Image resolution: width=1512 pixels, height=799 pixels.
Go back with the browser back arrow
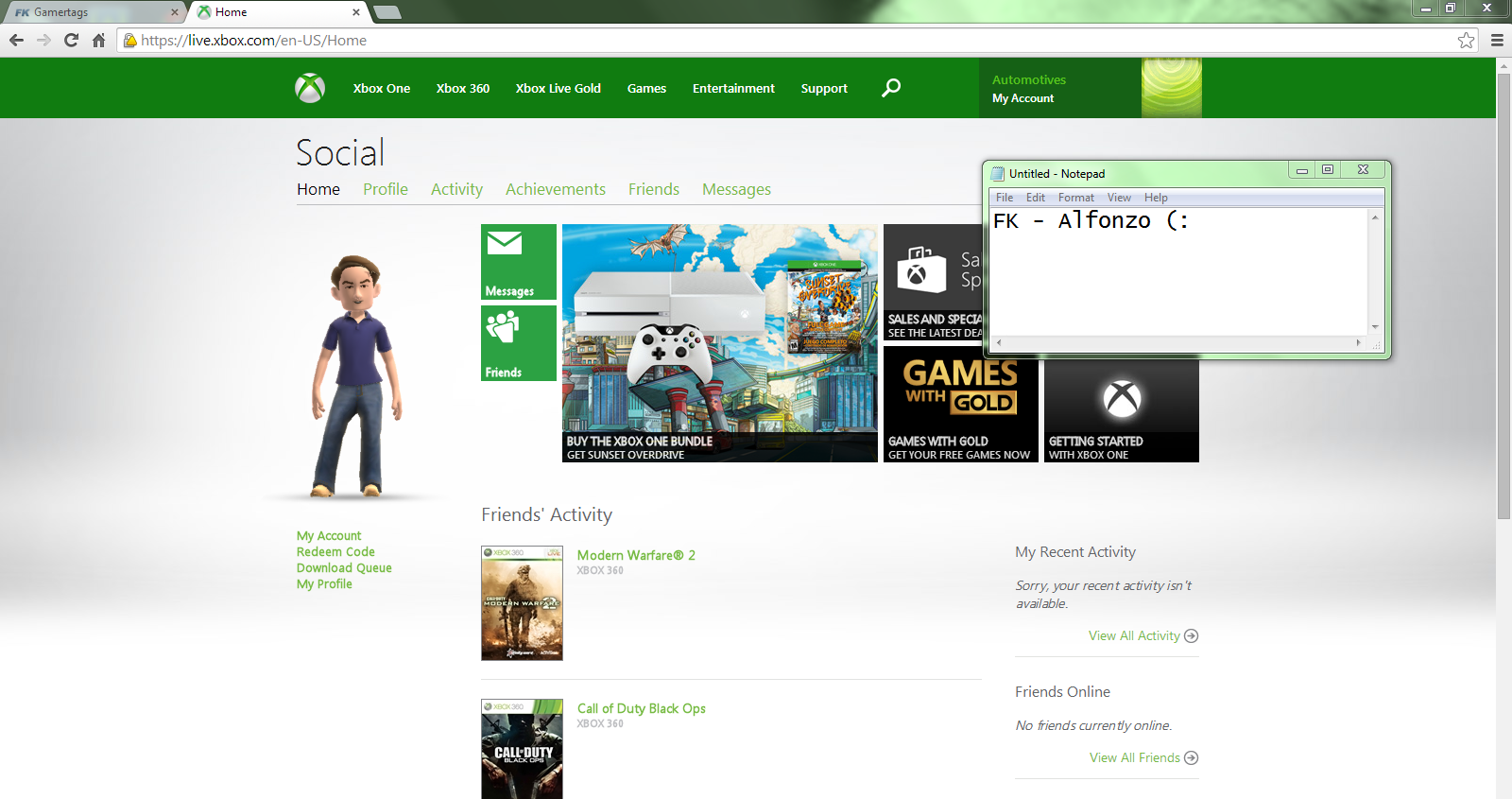(x=16, y=40)
